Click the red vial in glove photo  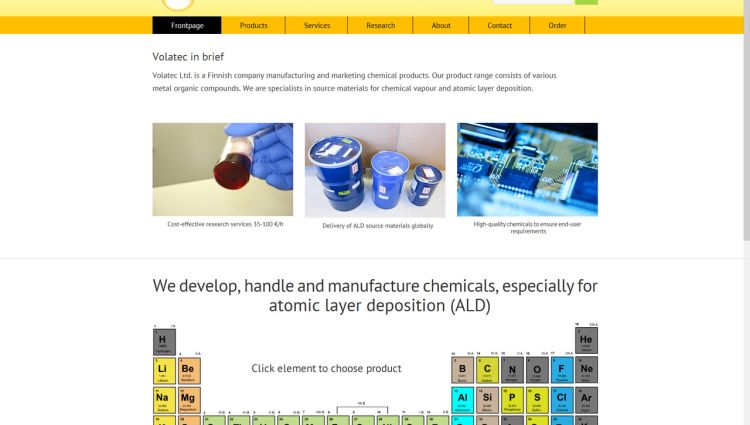coord(223,169)
